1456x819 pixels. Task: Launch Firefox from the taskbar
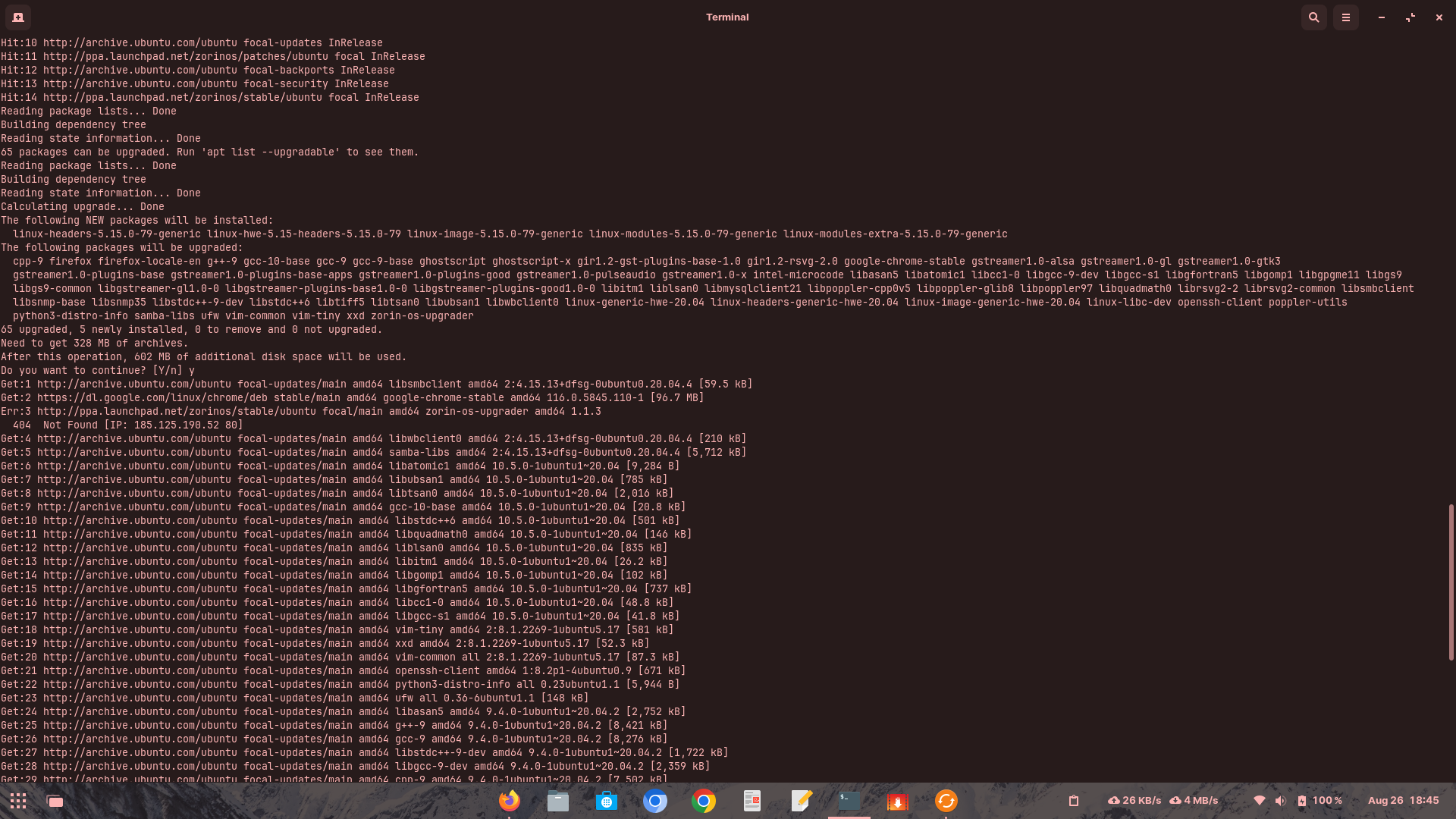(x=510, y=801)
